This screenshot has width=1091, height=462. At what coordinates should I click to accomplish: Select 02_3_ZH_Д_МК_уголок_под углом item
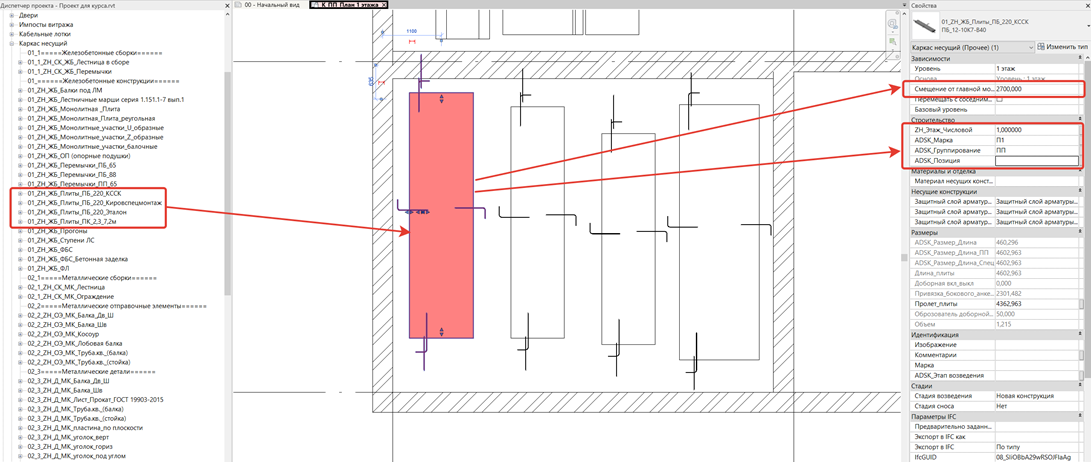[79, 456]
